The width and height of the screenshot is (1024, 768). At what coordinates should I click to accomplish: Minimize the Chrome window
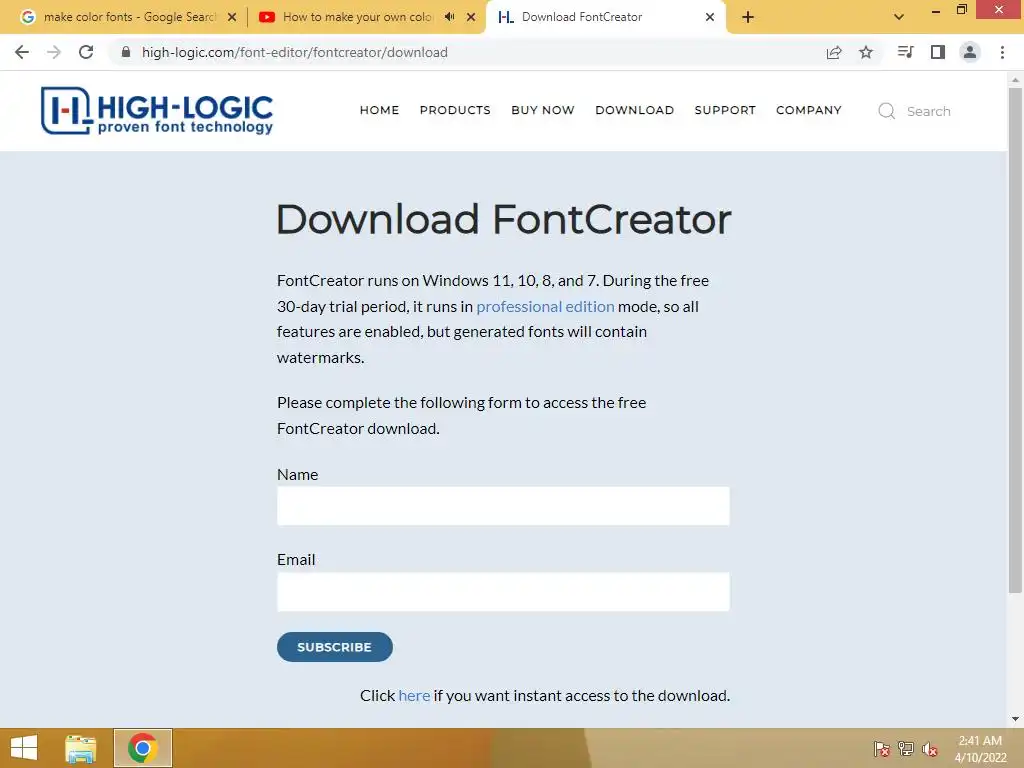pyautogui.click(x=935, y=10)
